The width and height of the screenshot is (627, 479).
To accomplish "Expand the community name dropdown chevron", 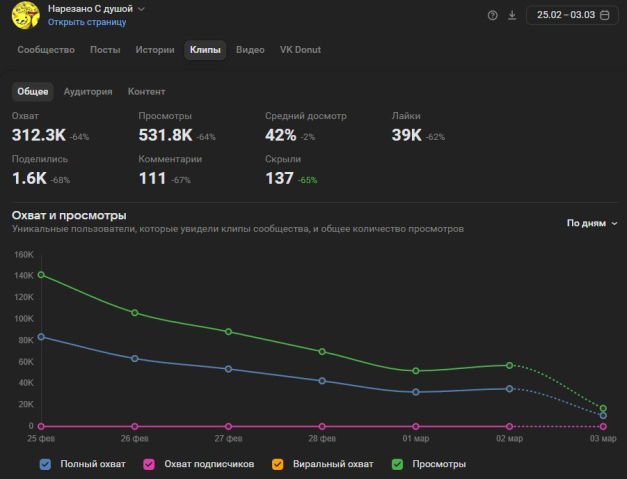I will click(141, 9).
